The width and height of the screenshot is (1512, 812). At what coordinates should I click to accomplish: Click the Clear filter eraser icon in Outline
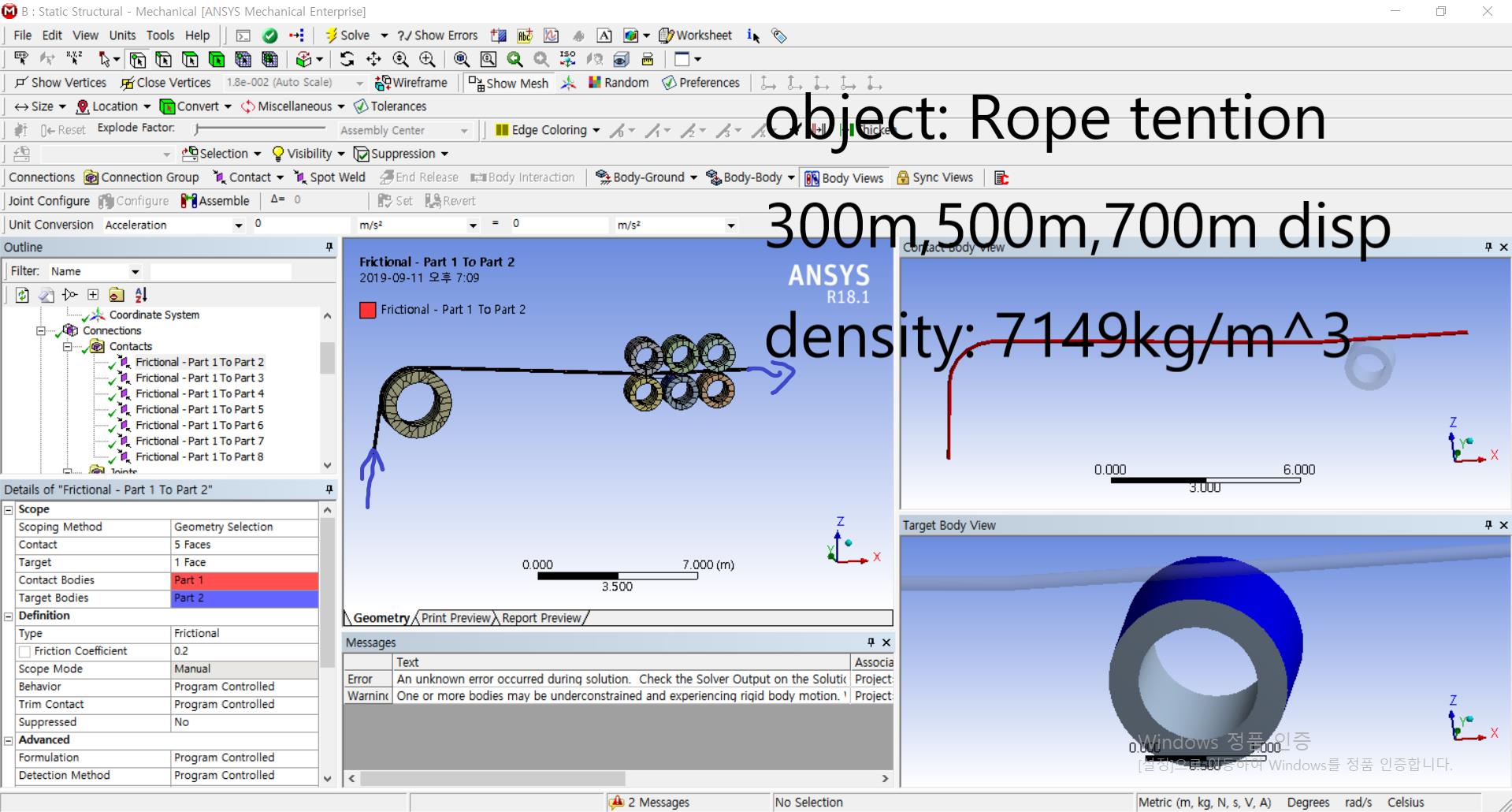tap(46, 295)
